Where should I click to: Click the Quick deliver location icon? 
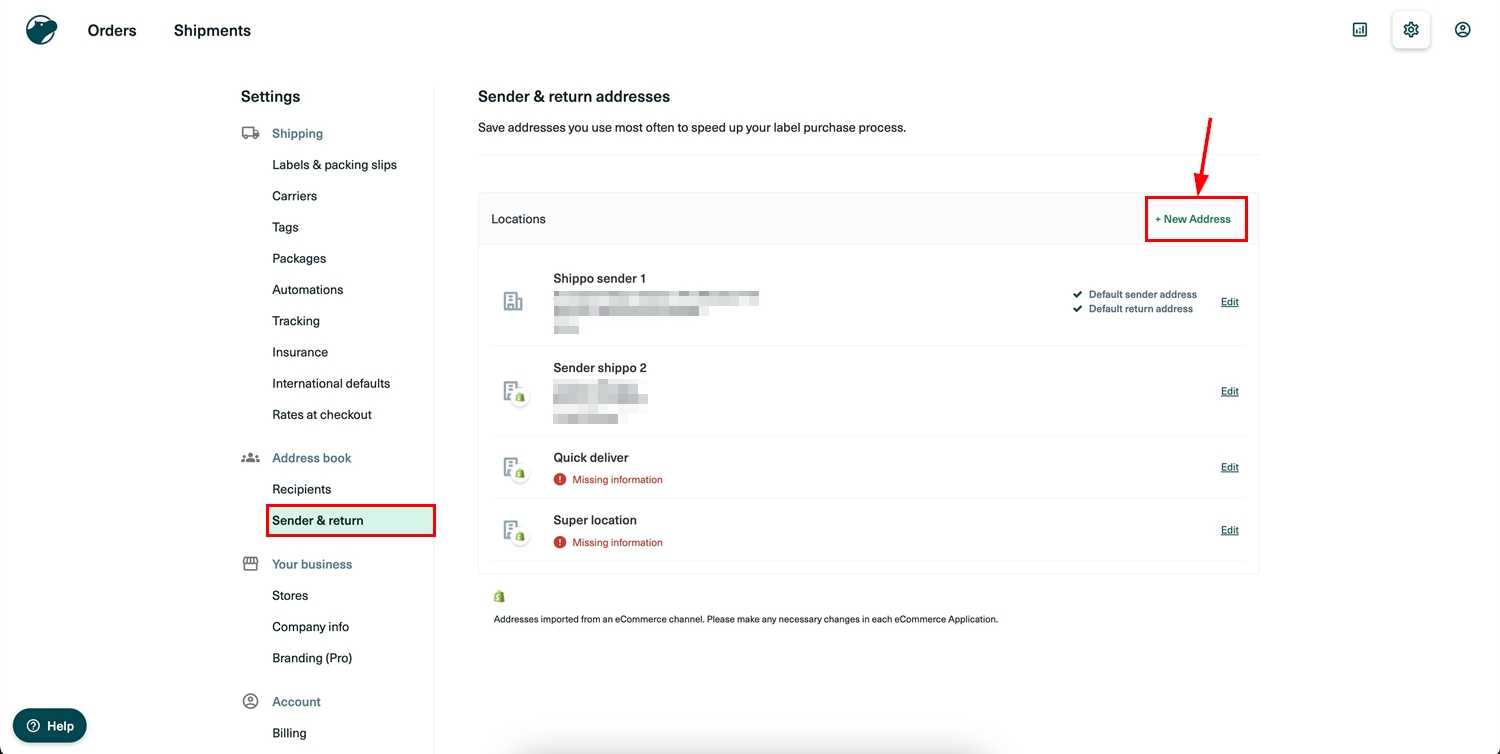[x=514, y=468]
